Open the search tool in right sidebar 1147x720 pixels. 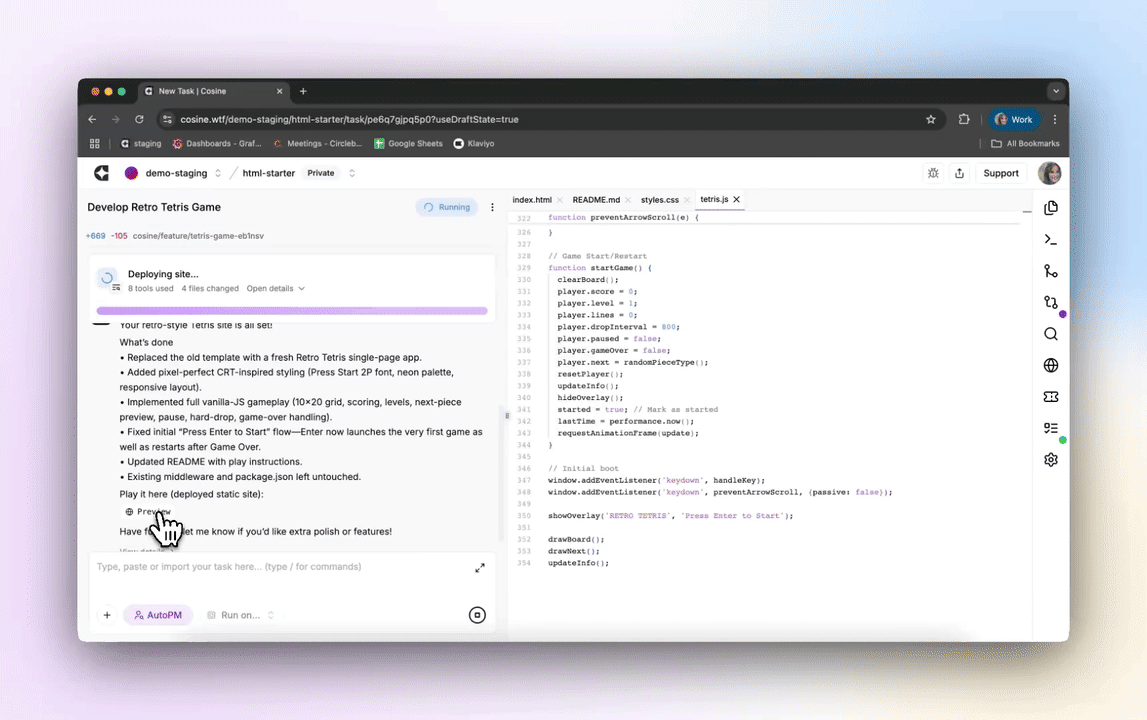1050,334
